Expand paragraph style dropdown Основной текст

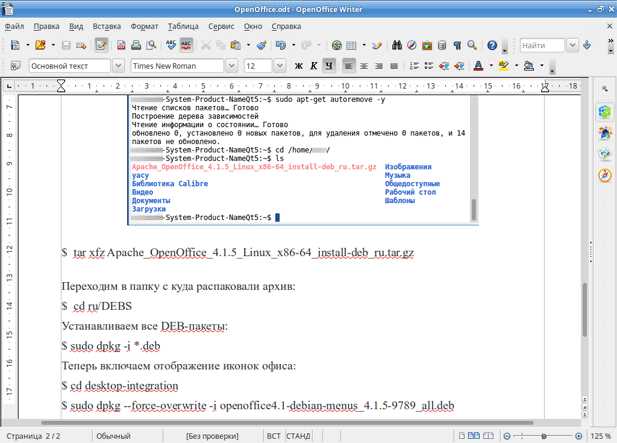tap(118, 66)
